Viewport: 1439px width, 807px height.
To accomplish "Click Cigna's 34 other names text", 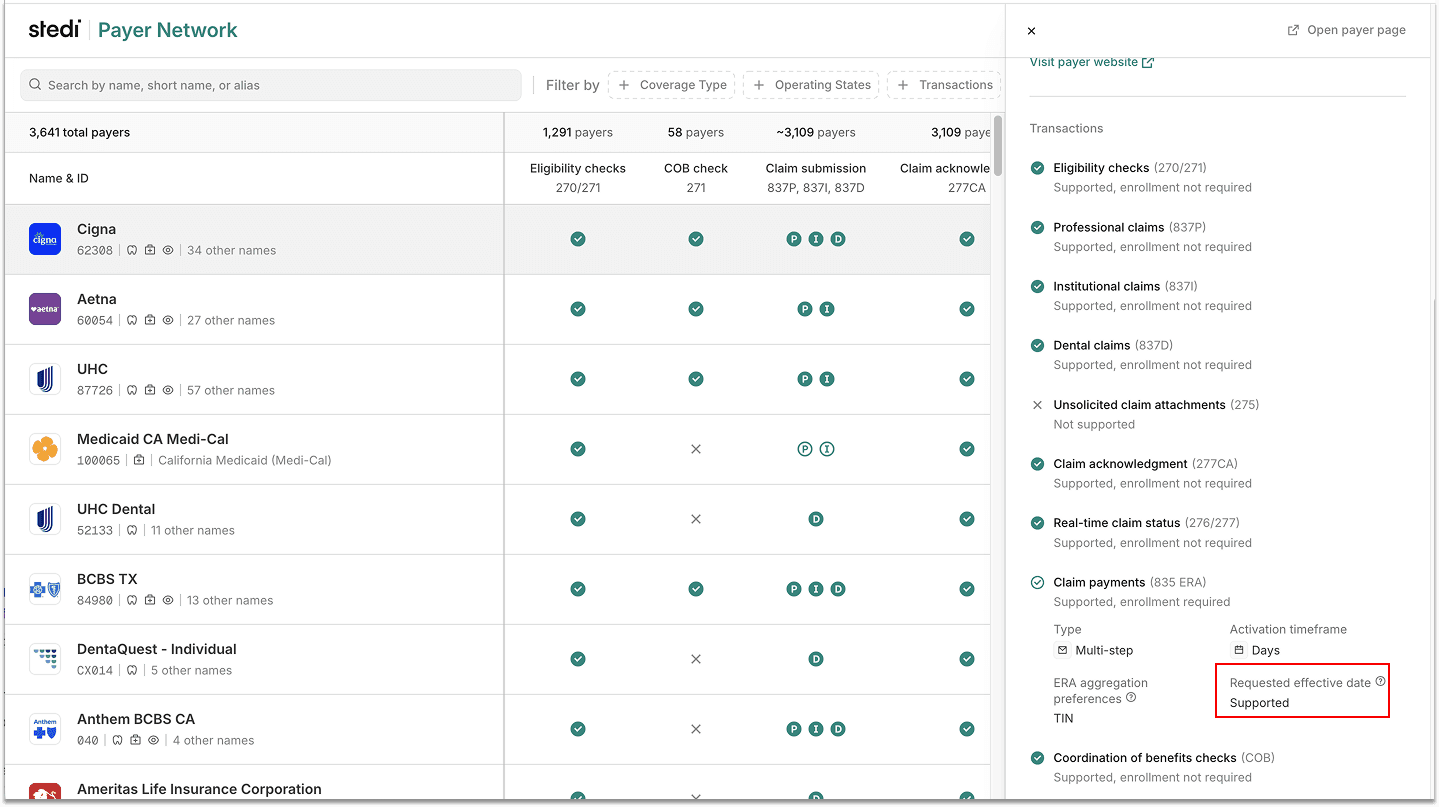I will point(231,250).
